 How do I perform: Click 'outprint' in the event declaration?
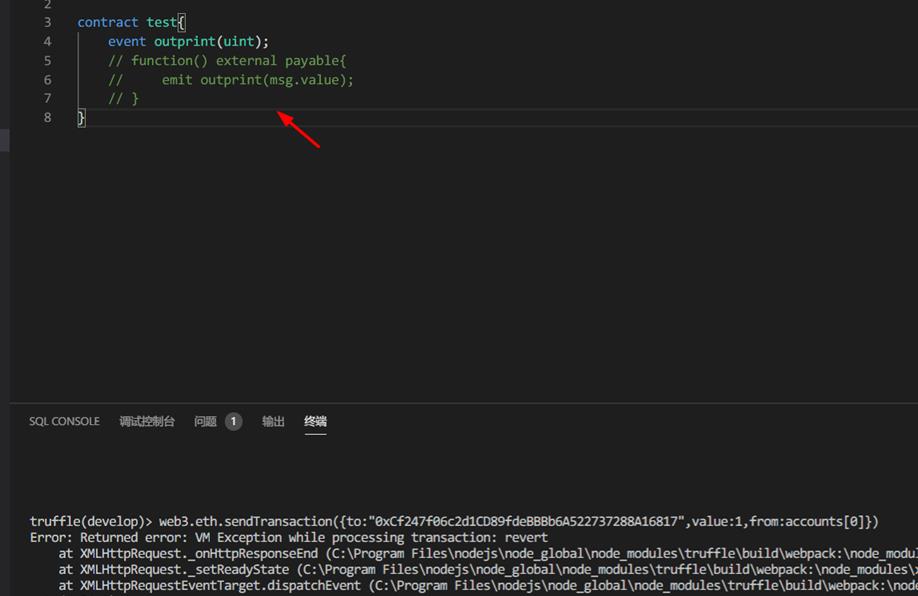[x=185, y=42]
